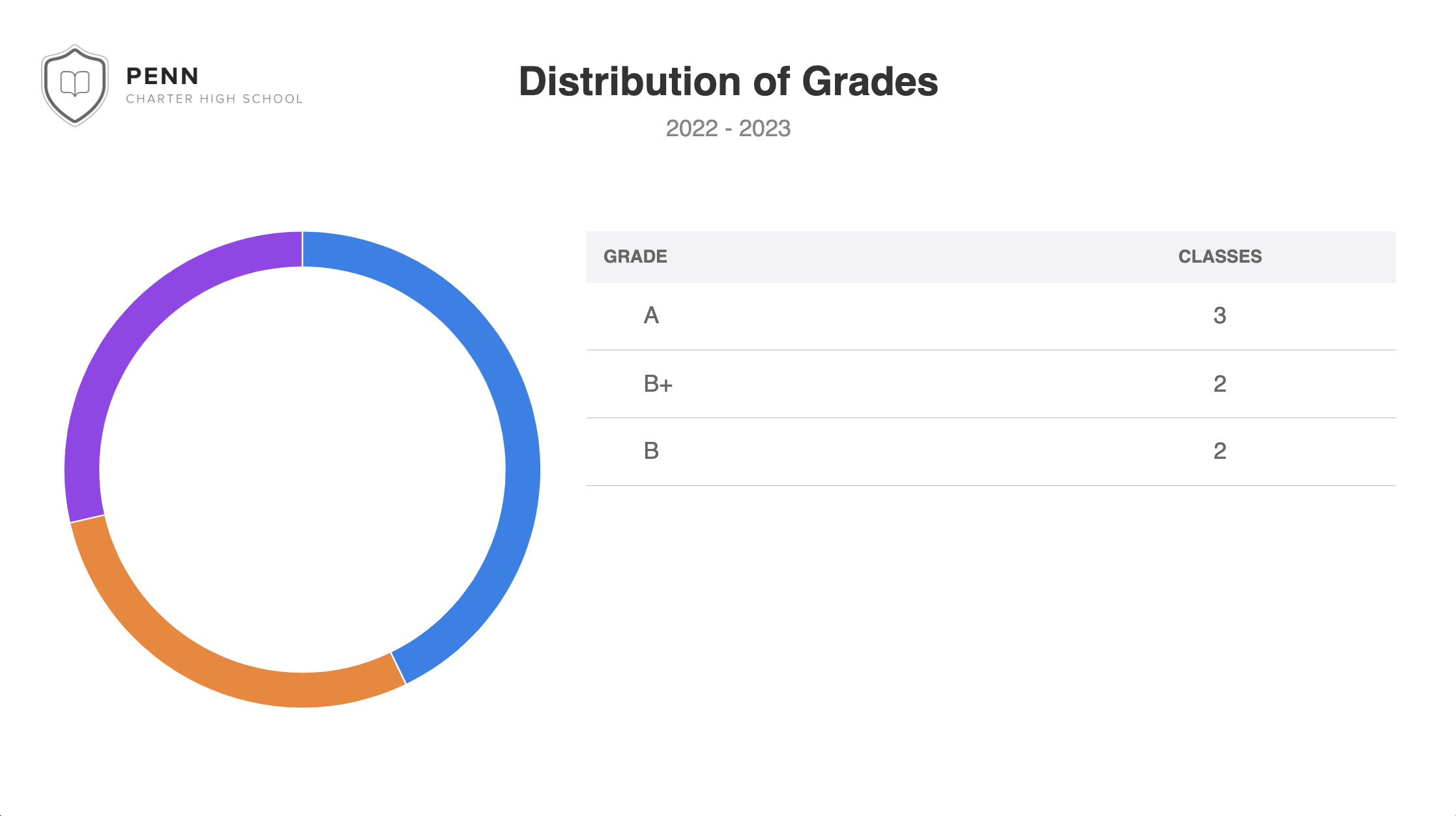Select the A grade cell
Image resolution: width=1456 pixels, height=816 pixels.
(x=651, y=316)
